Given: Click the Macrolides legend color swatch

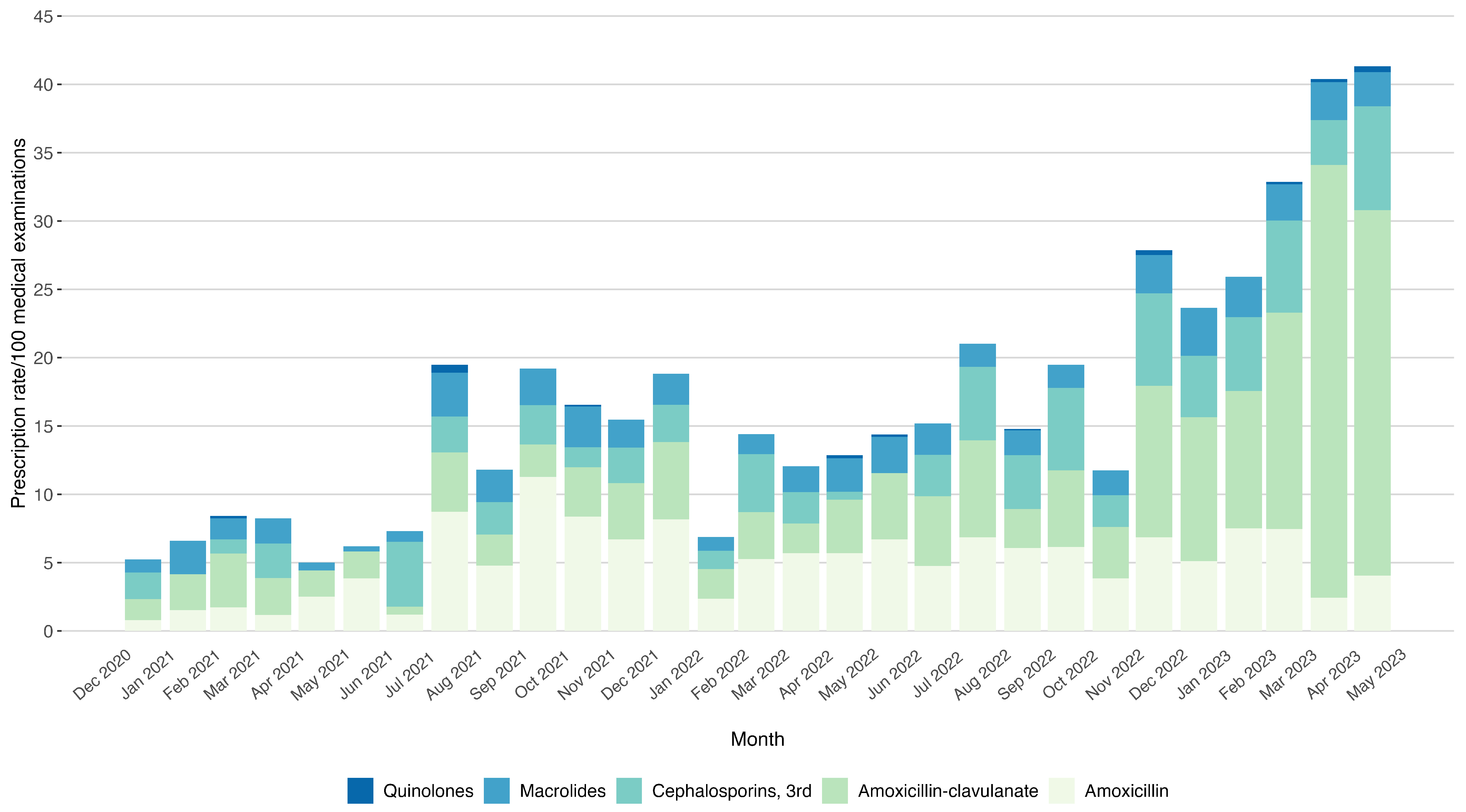Looking at the screenshot, I should point(496,790).
